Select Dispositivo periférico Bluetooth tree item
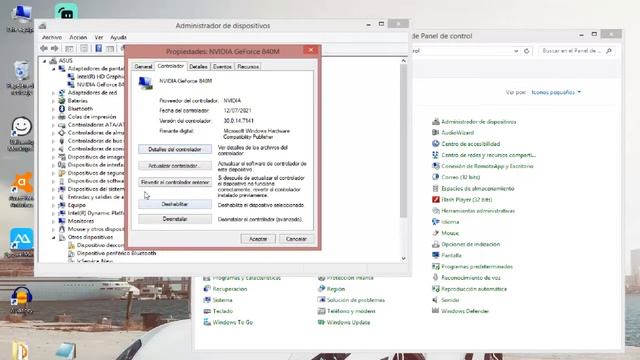The width and height of the screenshot is (640, 360). click(116, 253)
